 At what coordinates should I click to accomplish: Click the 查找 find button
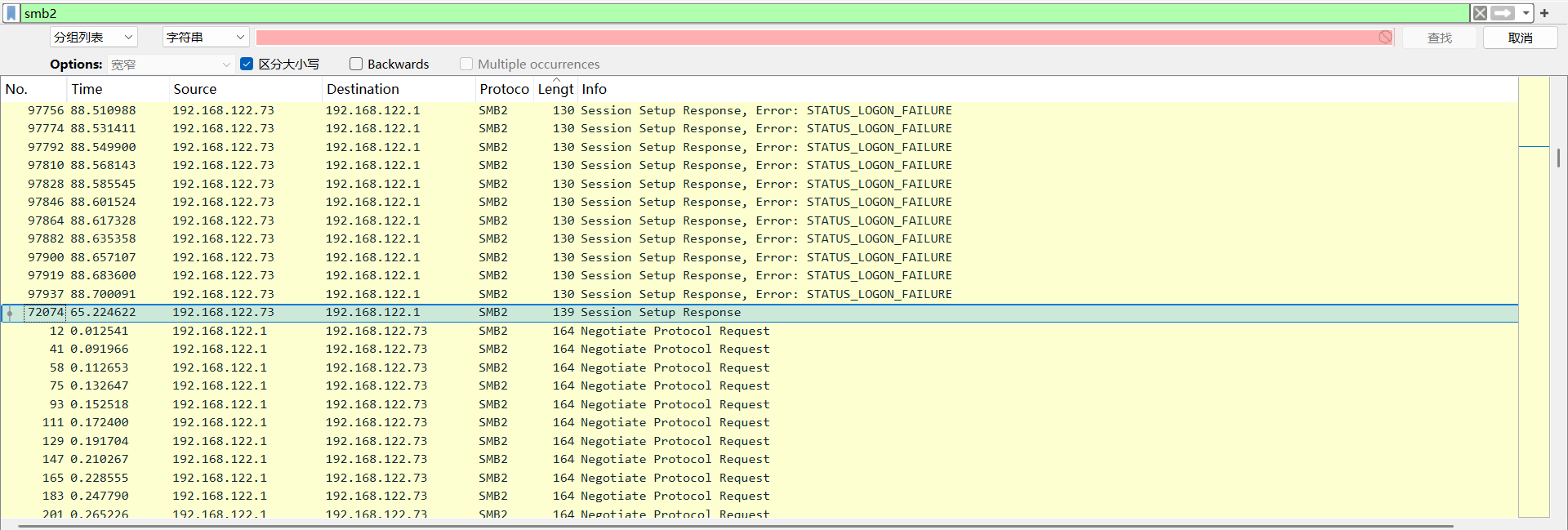(1439, 38)
